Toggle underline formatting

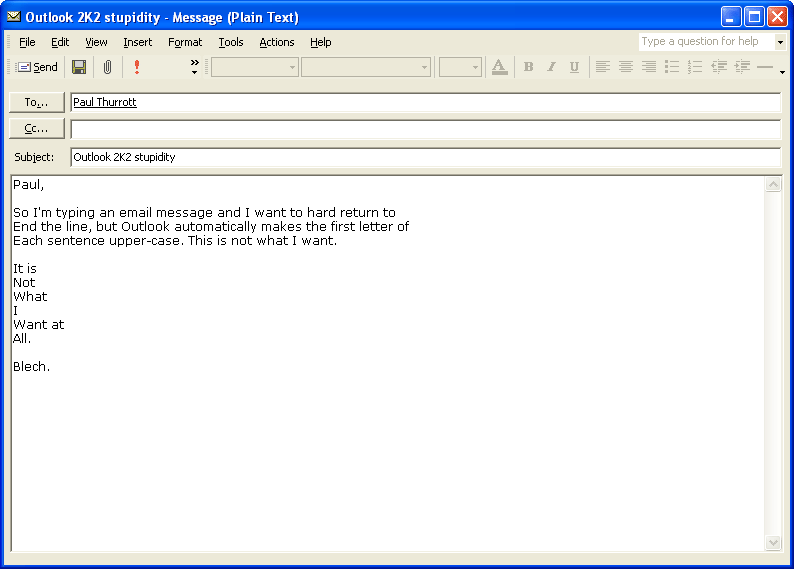574,67
